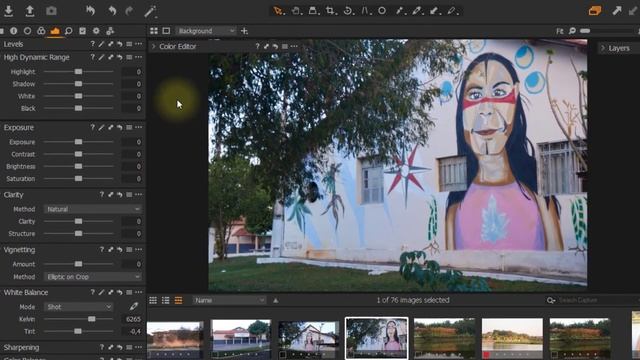Toggle the red color tag on lake thumbnail

pyautogui.click(x=486, y=355)
